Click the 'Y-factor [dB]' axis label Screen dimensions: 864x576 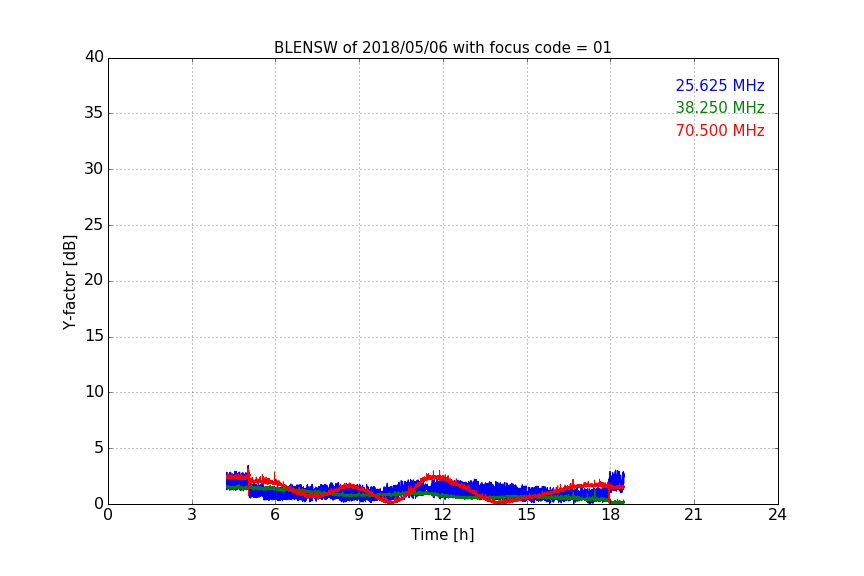click(x=69, y=282)
